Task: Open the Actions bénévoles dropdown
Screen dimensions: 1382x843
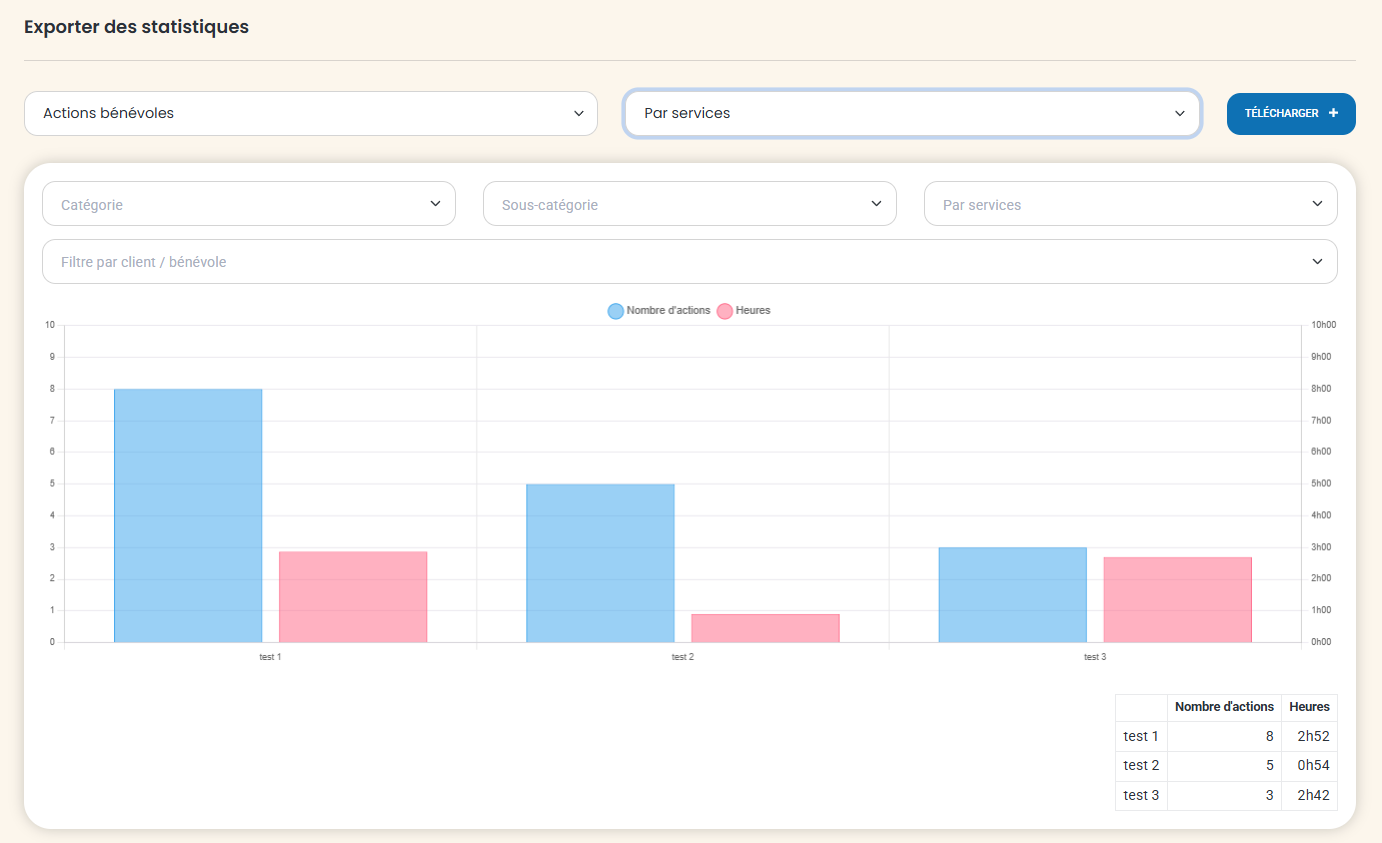Action: (x=310, y=114)
